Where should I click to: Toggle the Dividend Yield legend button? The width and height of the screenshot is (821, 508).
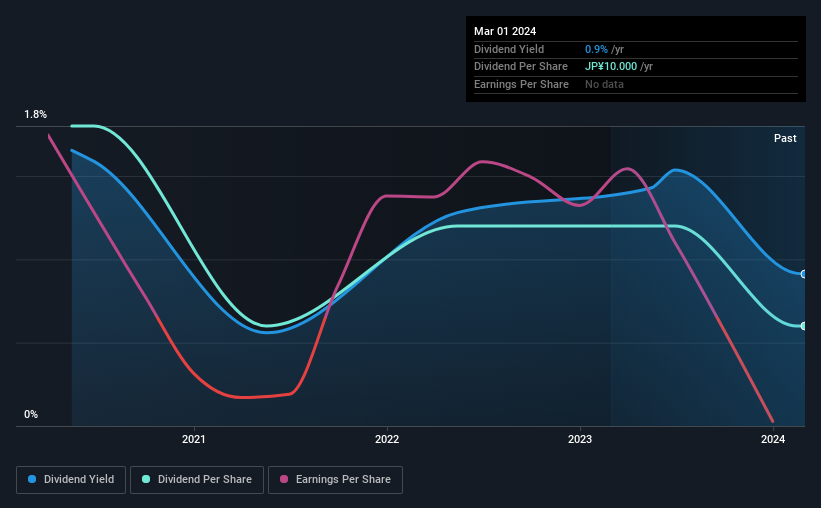click(71, 480)
